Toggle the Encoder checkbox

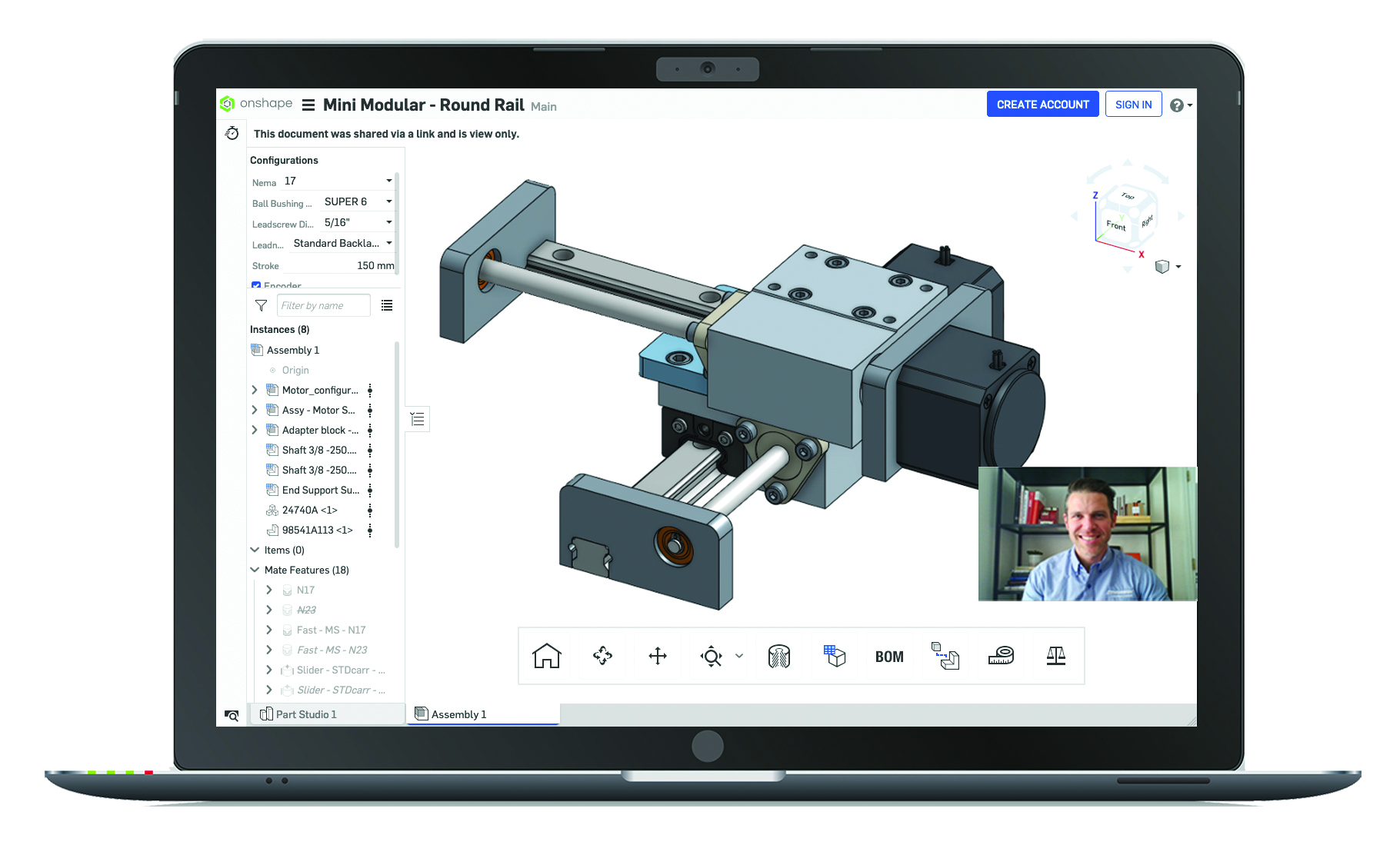(x=256, y=286)
